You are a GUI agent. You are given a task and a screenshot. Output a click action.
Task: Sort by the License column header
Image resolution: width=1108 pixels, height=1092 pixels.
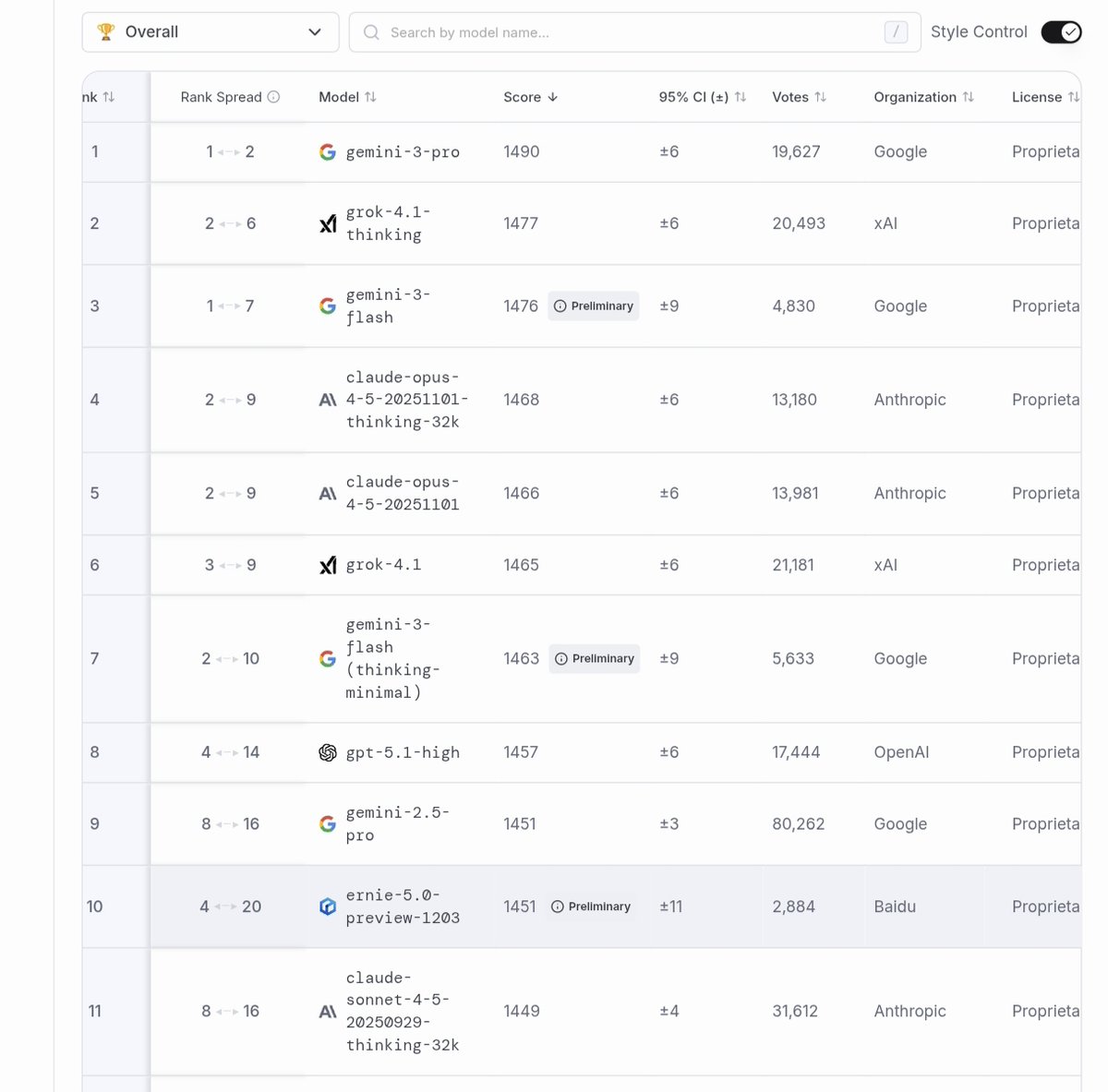1045,97
